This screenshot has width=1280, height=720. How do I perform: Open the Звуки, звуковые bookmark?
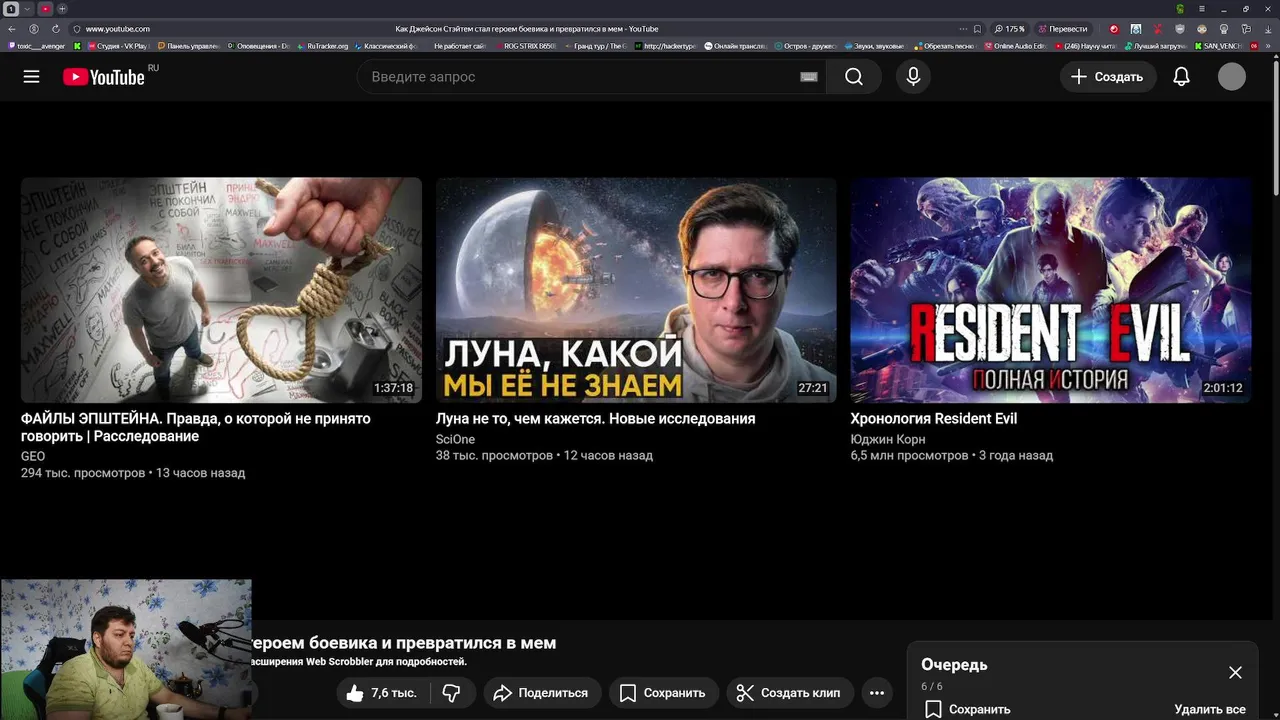pos(874,46)
